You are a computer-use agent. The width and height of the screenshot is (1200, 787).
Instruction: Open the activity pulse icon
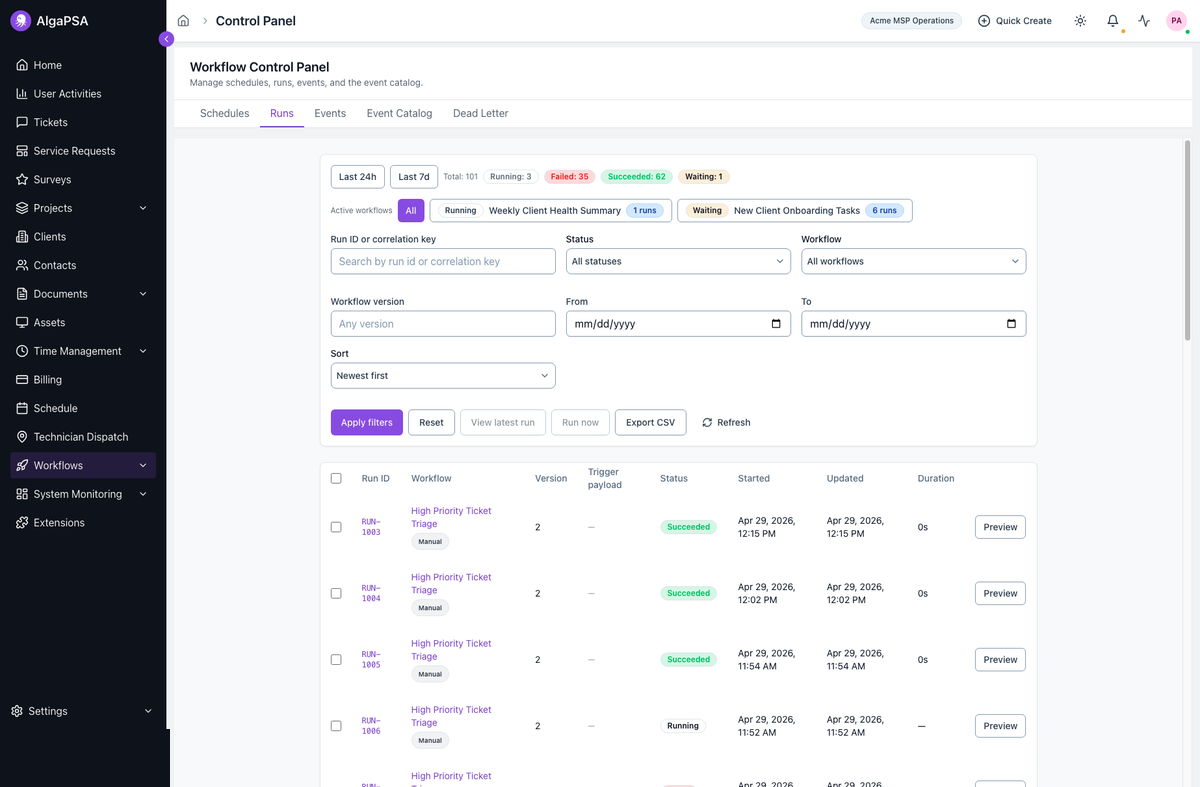click(x=1145, y=21)
